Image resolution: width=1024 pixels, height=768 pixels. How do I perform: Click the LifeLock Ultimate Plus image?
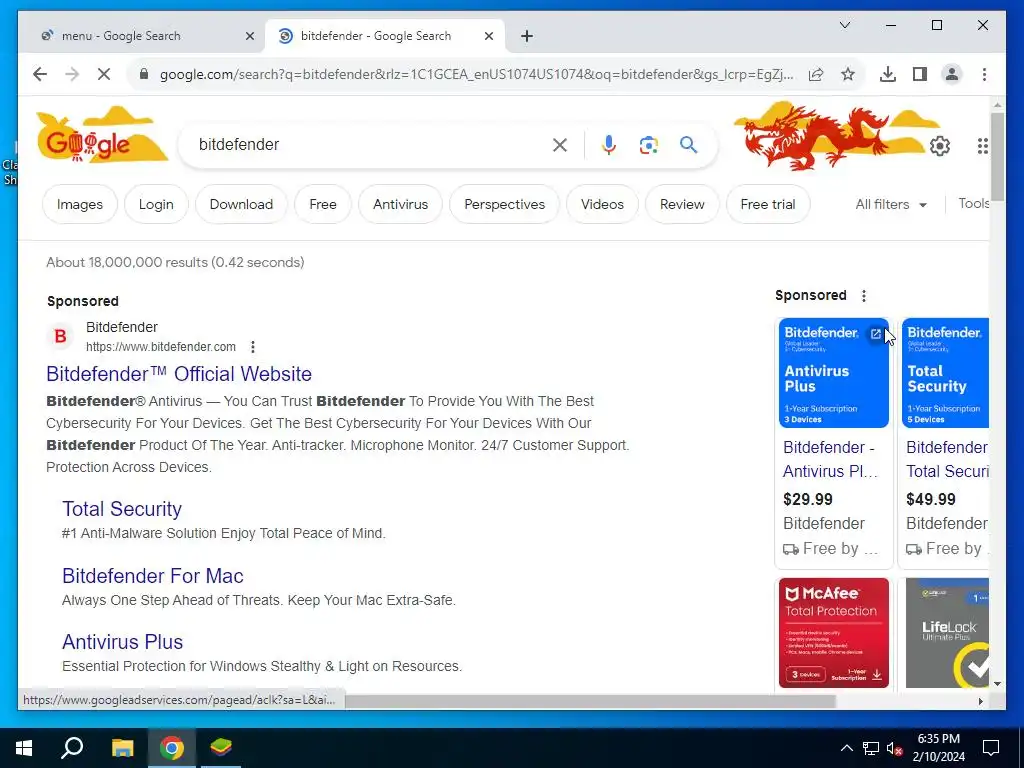click(x=945, y=633)
